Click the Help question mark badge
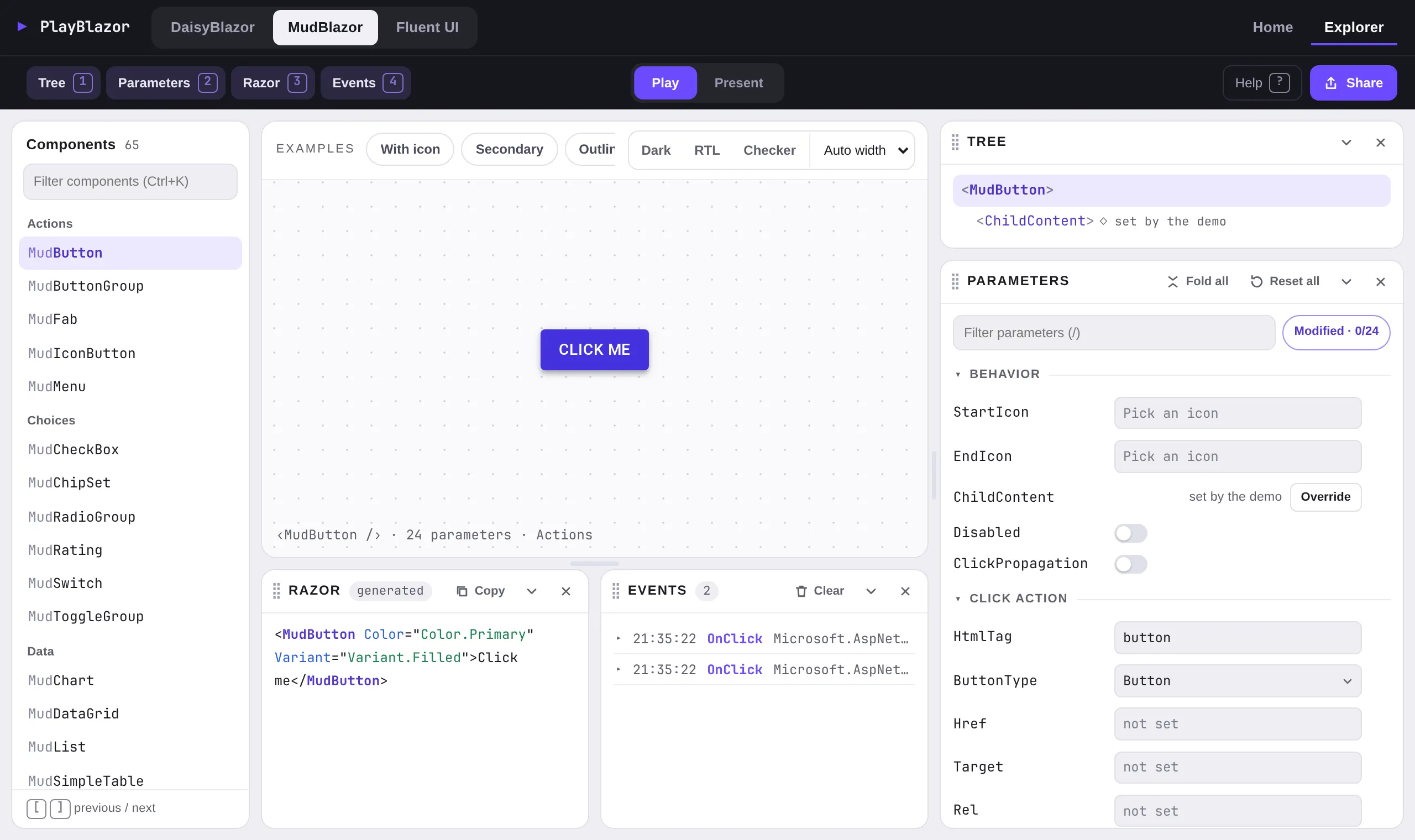This screenshot has height=840, width=1415. tap(1279, 83)
